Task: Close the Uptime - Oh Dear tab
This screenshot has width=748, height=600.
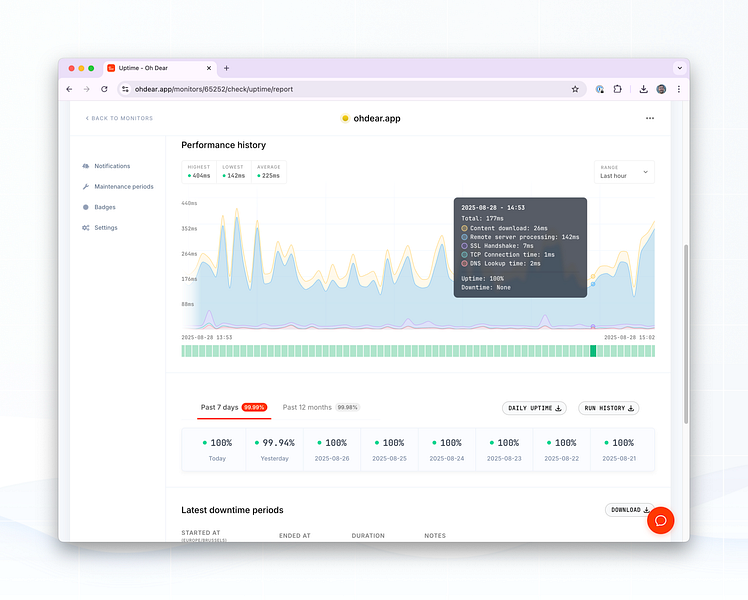Action: click(208, 68)
